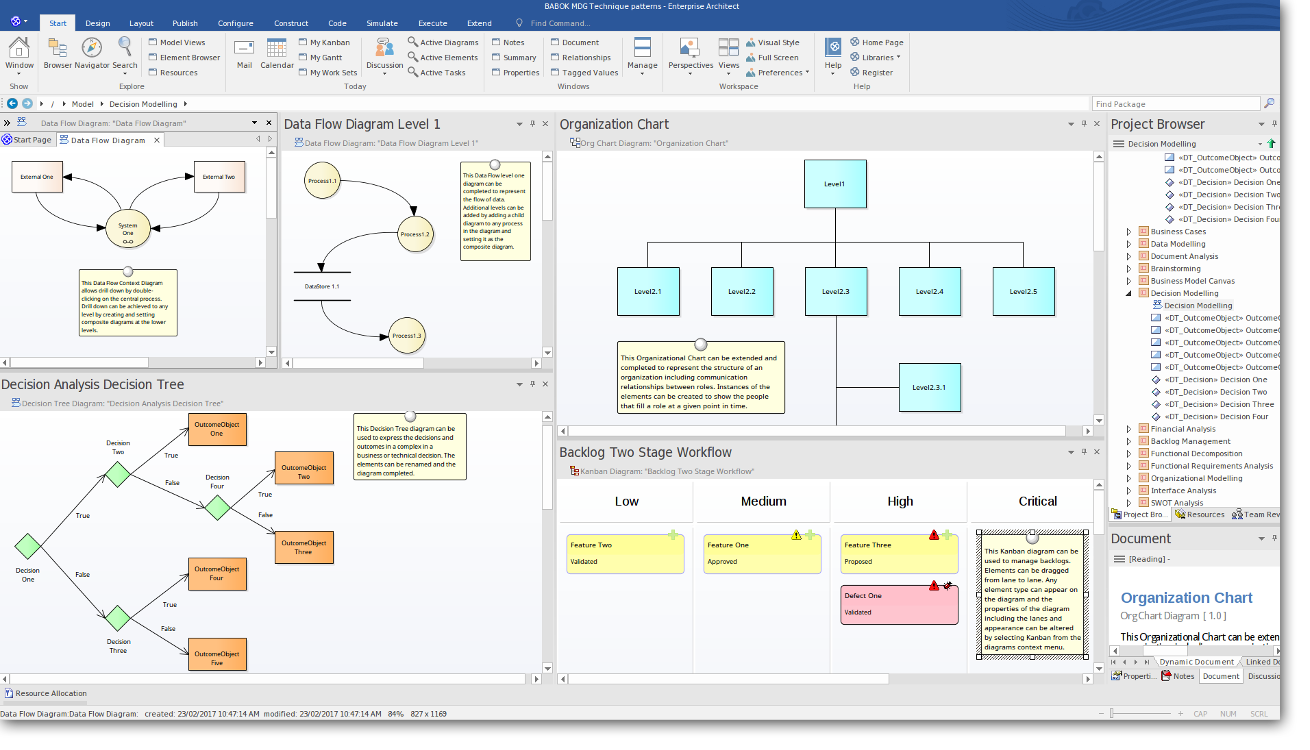Viewport: 1310px width, 750px height.
Task: Expand the Business Cases package in tree
Action: [x=1130, y=232]
